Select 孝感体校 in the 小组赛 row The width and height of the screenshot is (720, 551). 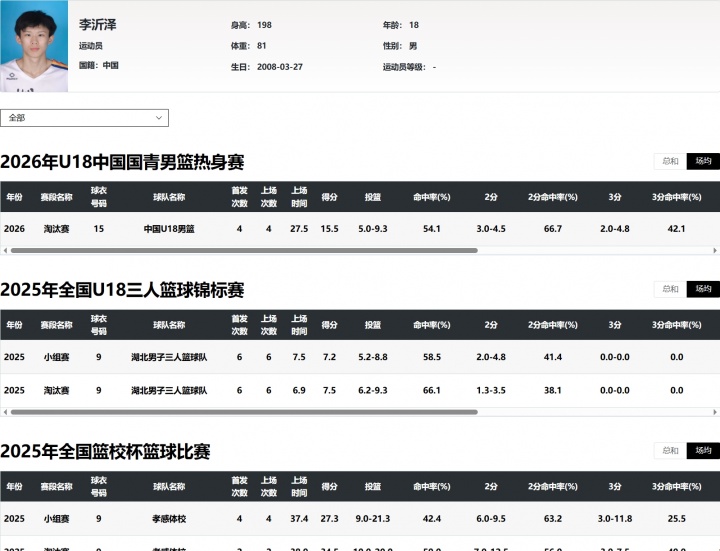[x=169, y=519]
